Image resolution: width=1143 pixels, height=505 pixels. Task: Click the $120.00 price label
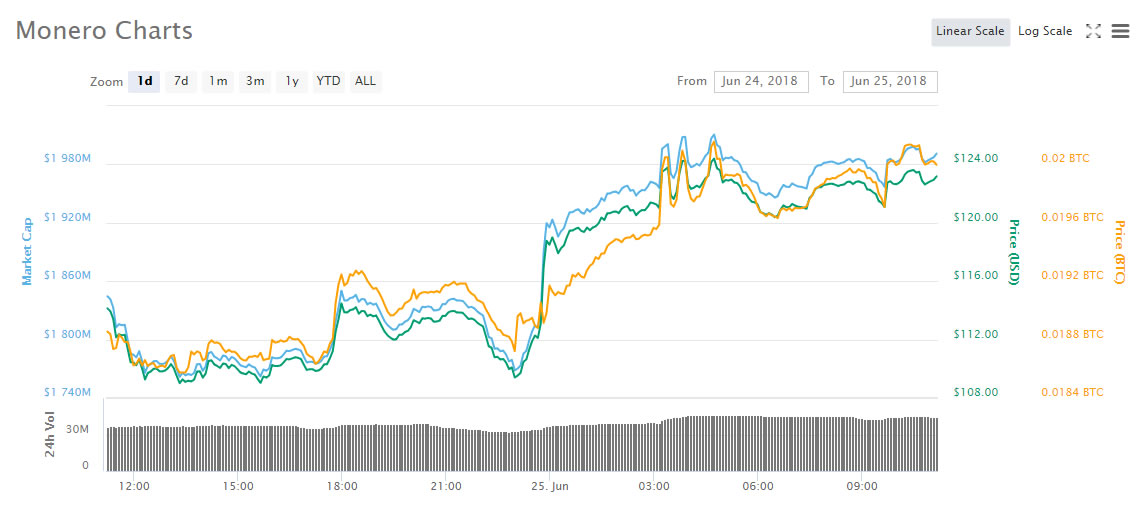click(x=976, y=217)
